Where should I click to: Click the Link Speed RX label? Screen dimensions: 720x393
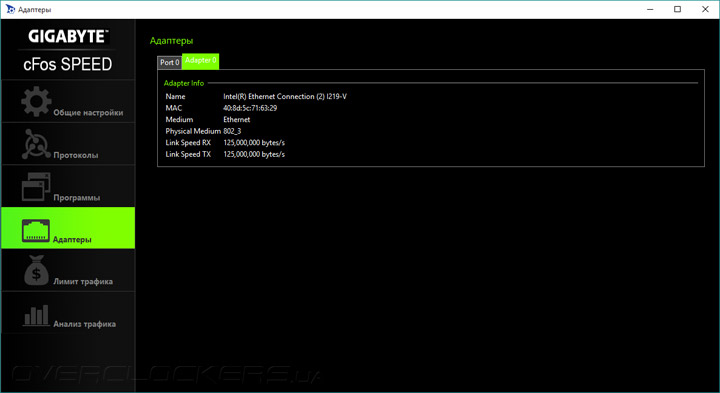coord(188,143)
